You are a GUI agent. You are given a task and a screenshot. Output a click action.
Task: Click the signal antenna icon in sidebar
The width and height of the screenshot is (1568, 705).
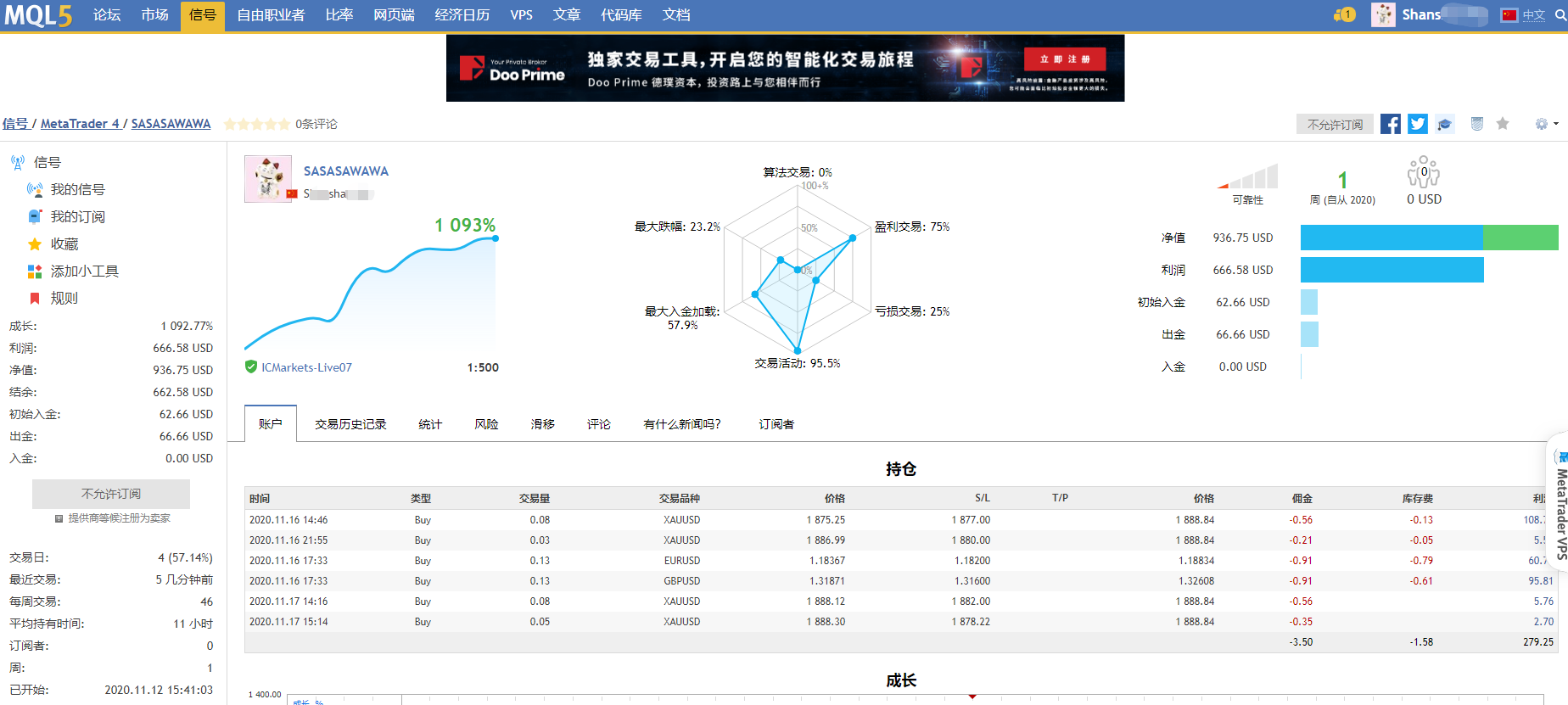[18, 162]
